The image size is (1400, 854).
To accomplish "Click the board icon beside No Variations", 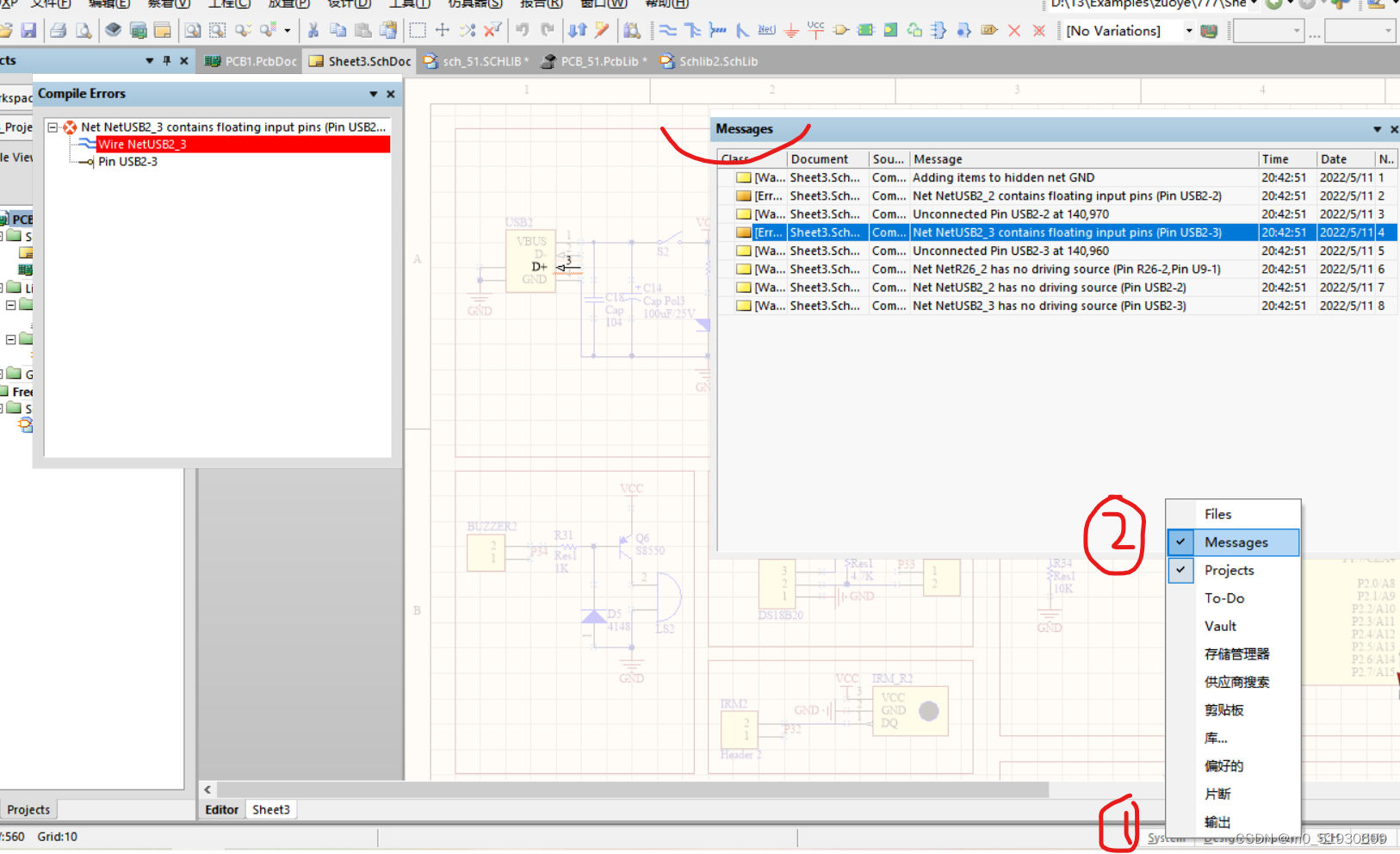I will tap(1209, 31).
